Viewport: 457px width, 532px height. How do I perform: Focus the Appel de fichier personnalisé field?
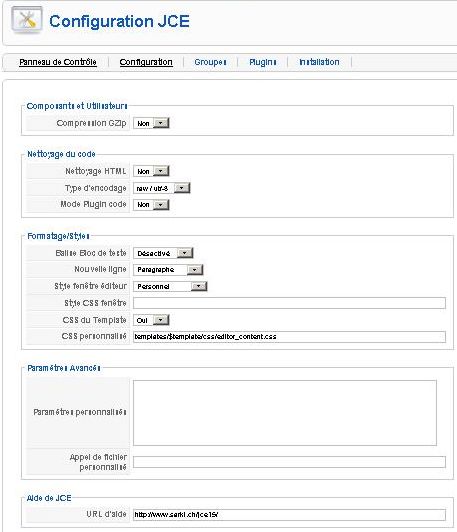point(289,462)
